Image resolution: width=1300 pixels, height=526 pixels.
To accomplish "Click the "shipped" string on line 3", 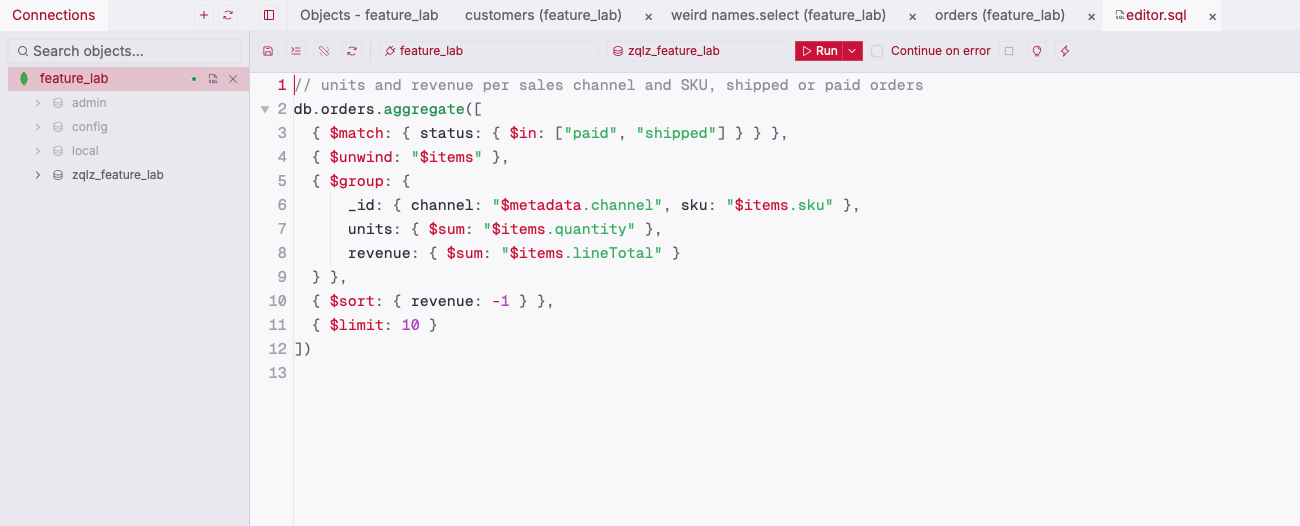I will click(x=677, y=133).
